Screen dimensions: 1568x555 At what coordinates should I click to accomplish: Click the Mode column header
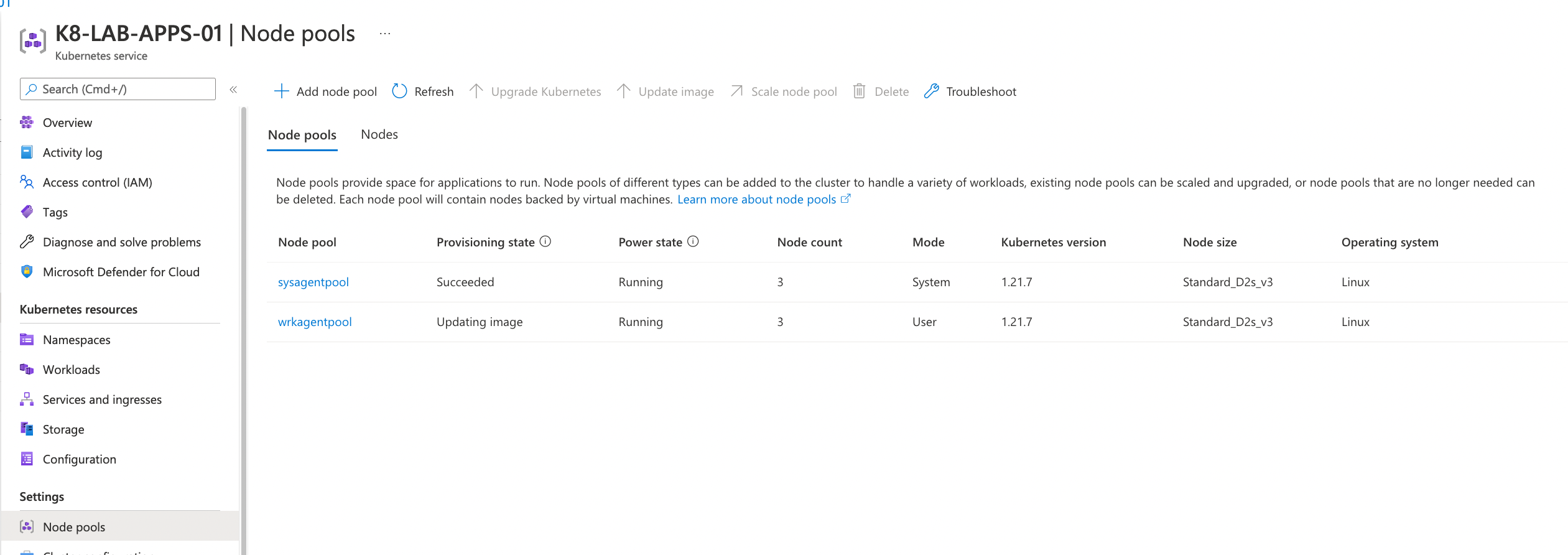(928, 242)
